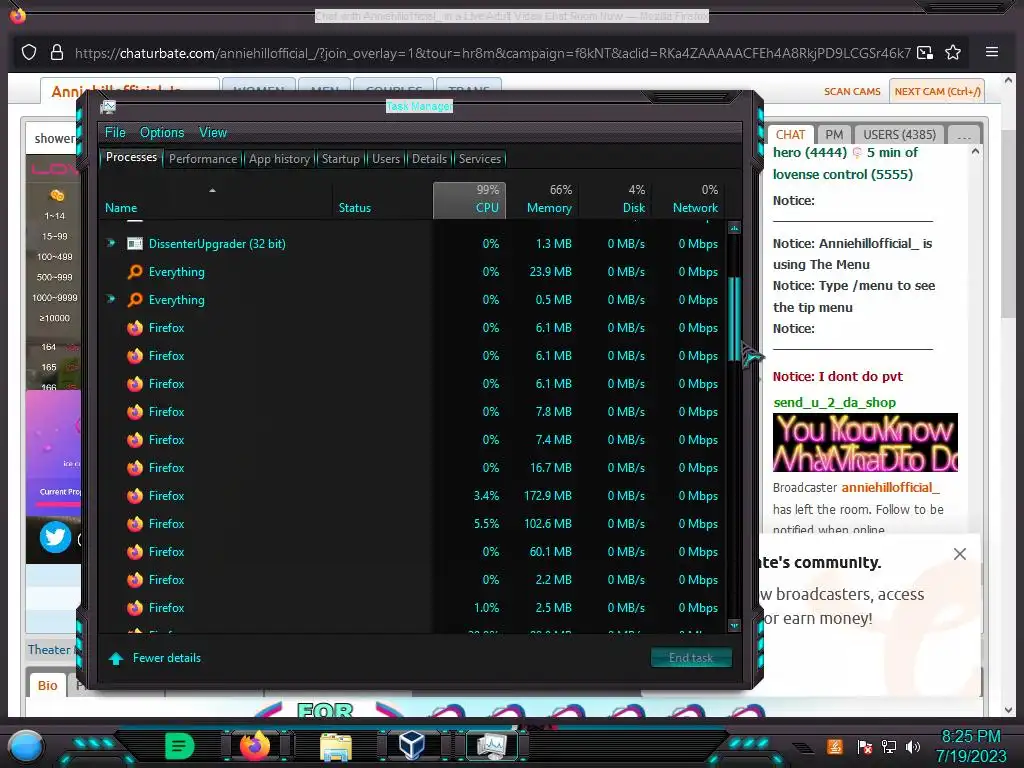
Task: Select the Firefox row with 7.4 MB
Action: [x=415, y=440]
